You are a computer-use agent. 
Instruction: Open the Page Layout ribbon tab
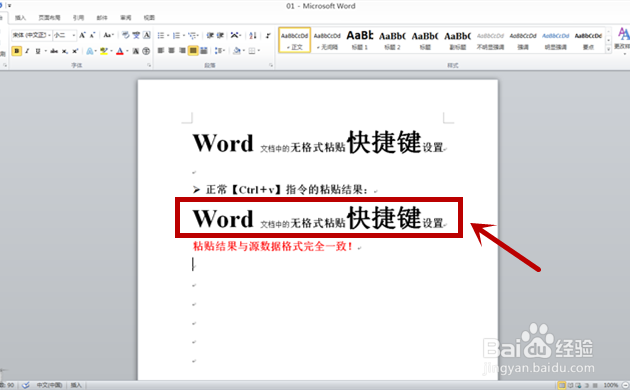pyautogui.click(x=49, y=18)
